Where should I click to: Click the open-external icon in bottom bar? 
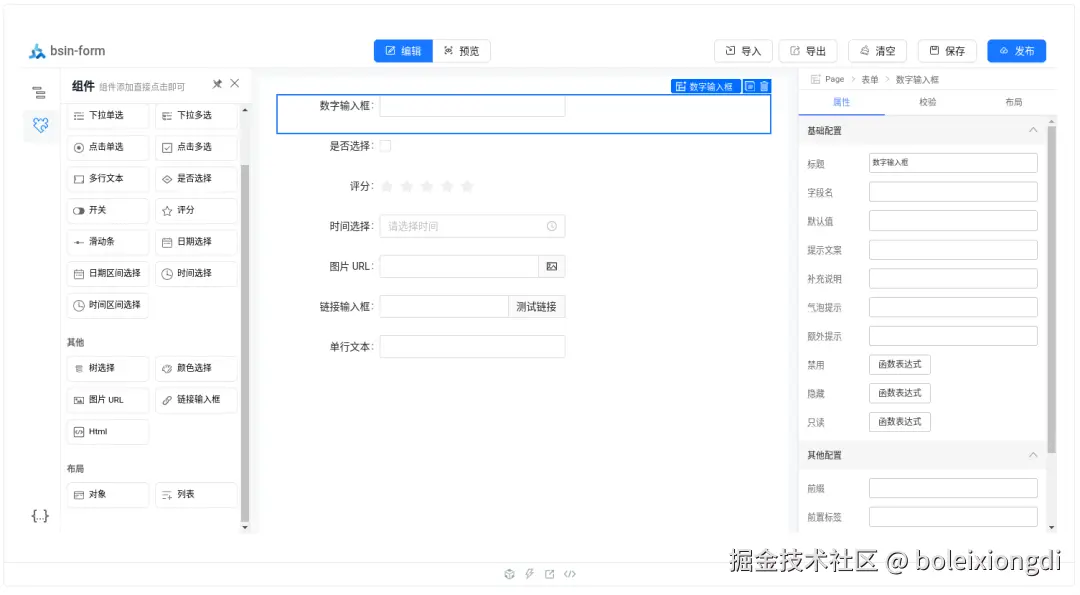click(550, 574)
